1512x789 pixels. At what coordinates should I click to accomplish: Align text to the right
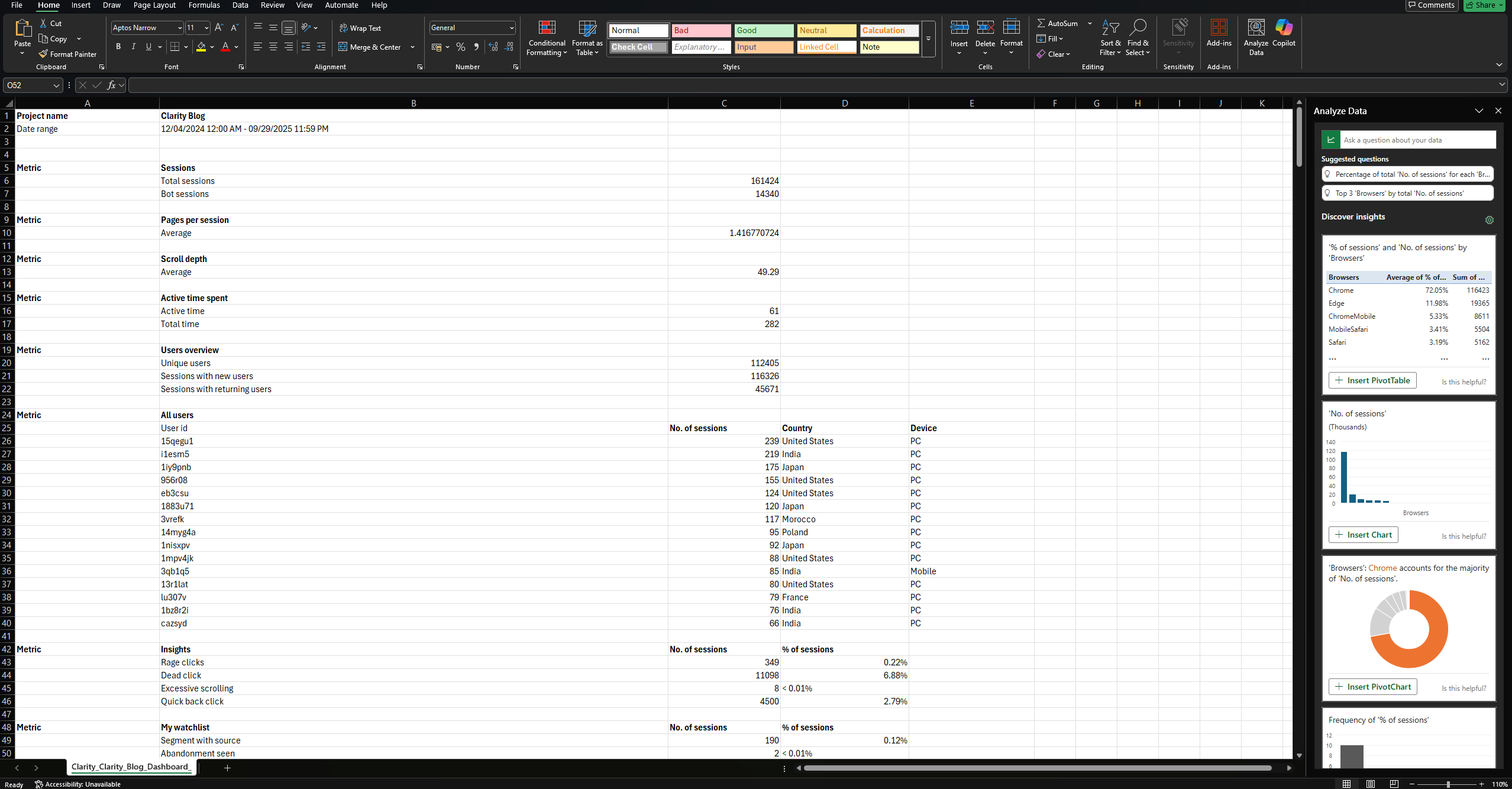click(289, 47)
